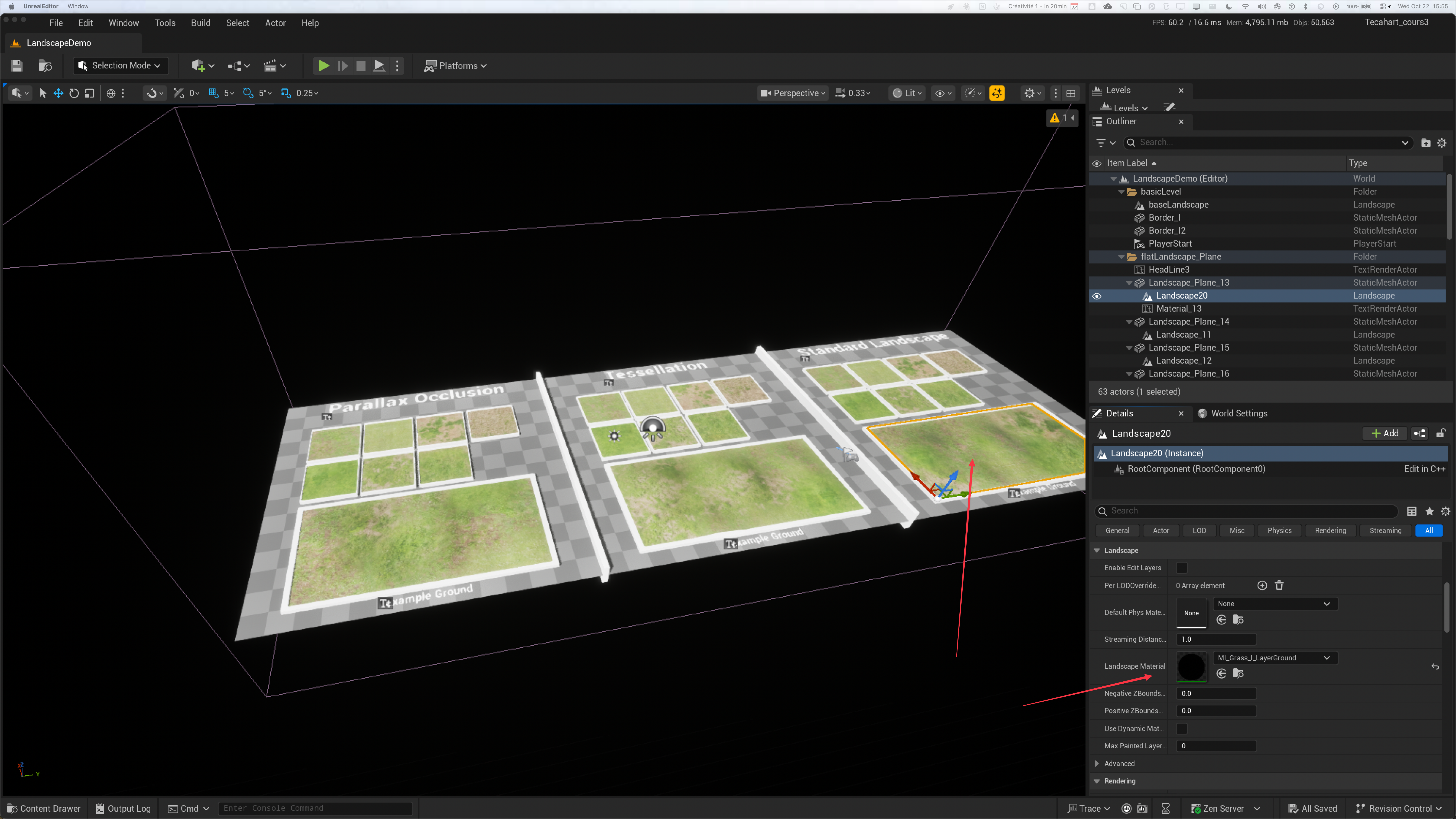Viewport: 1456px width, 819px height.
Task: Open the camera speed 0.33 dropdown
Action: click(853, 93)
